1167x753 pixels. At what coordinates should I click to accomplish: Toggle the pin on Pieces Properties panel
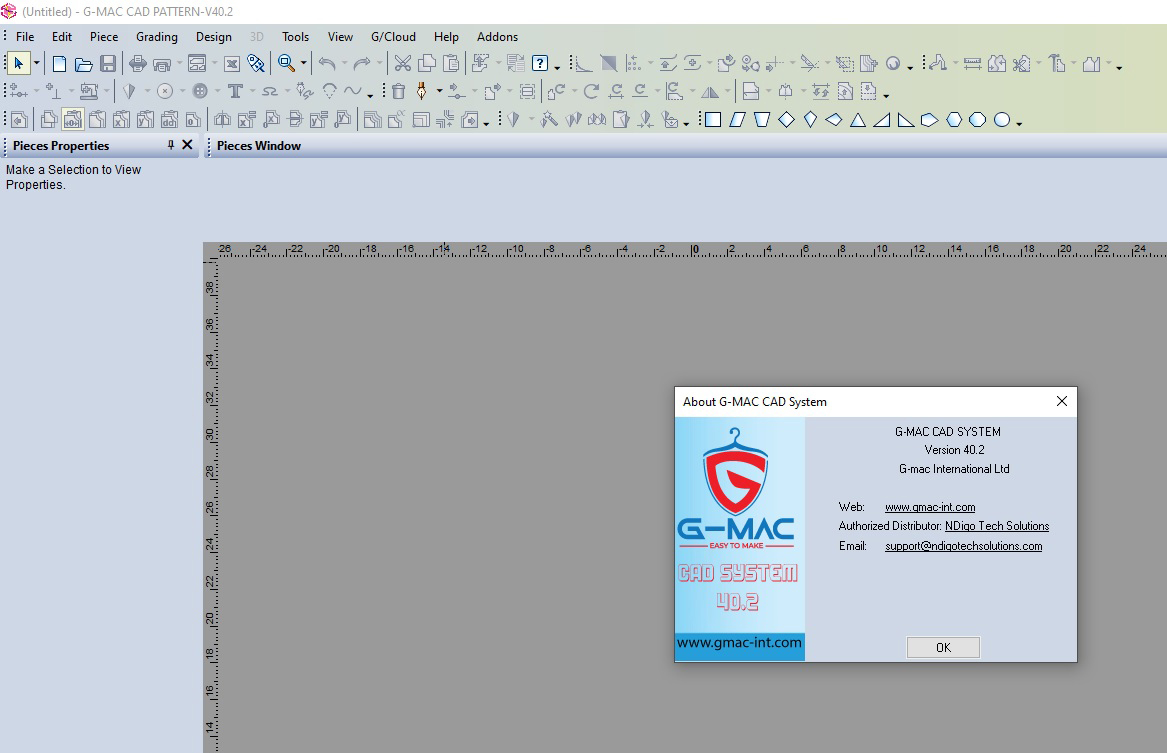[x=170, y=145]
